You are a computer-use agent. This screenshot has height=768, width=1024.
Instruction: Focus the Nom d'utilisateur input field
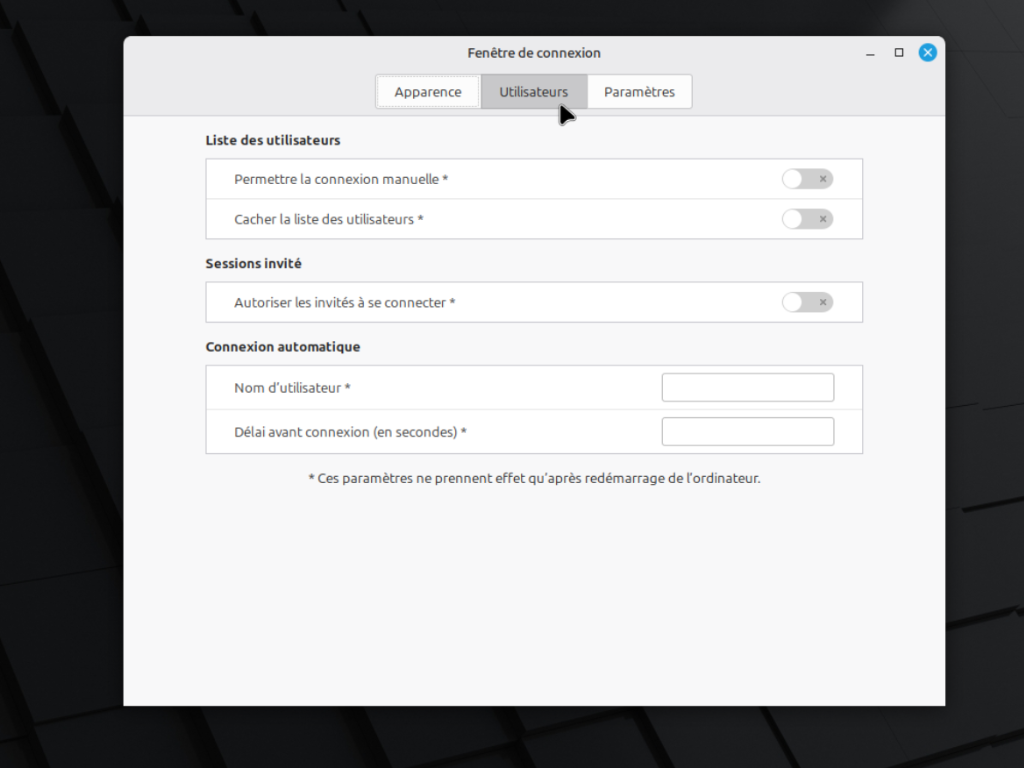coord(748,387)
